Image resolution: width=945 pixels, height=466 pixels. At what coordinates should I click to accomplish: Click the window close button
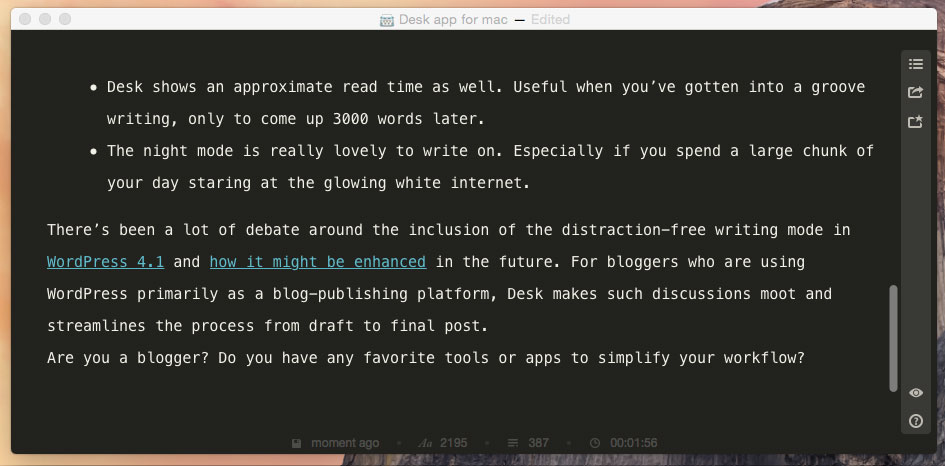pos(25,19)
